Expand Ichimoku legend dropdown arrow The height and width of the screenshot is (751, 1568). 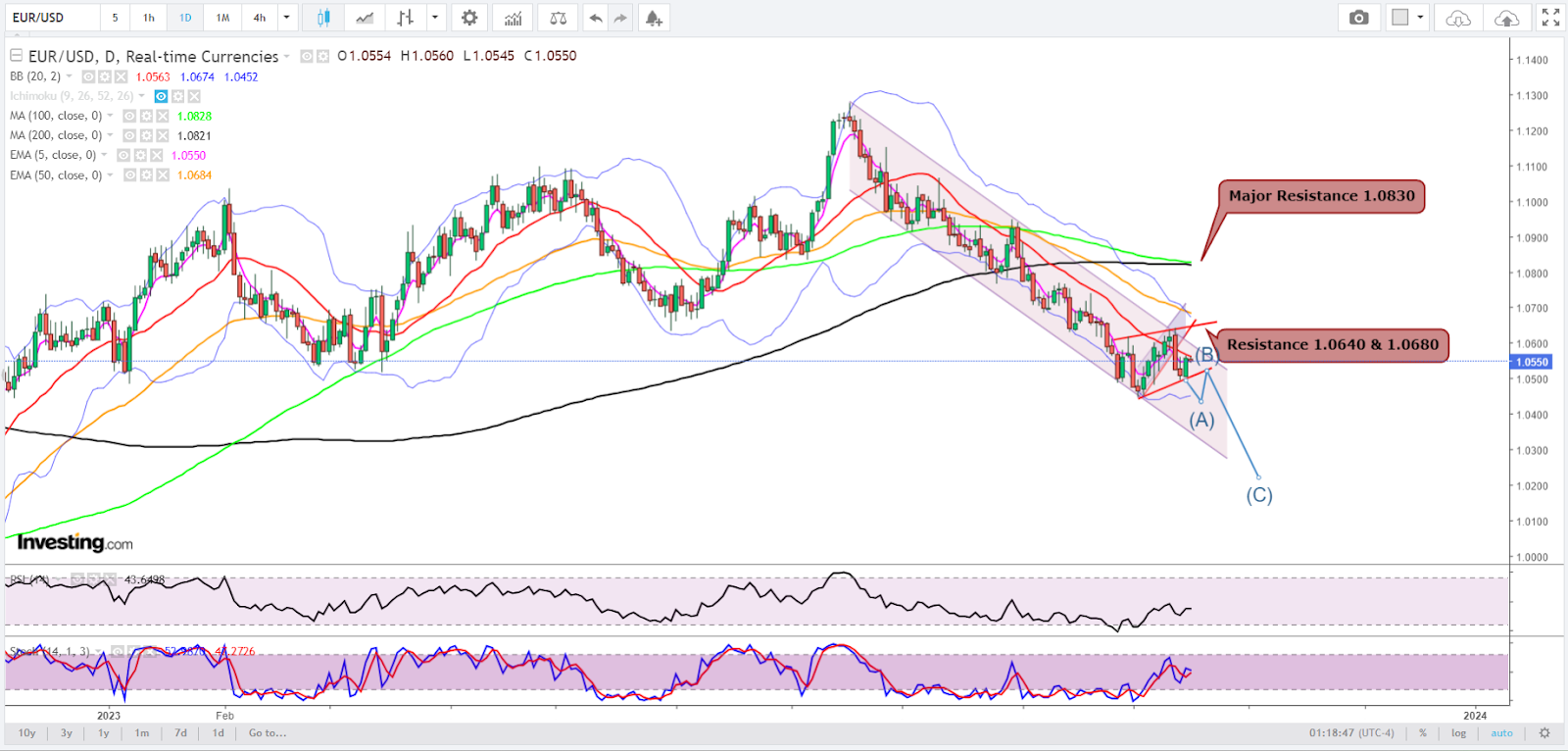click(142, 96)
